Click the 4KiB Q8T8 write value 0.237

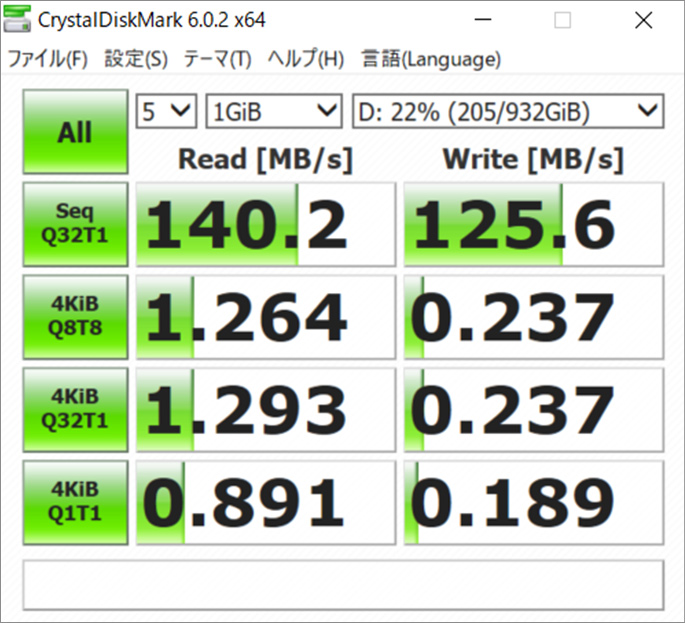pos(534,317)
